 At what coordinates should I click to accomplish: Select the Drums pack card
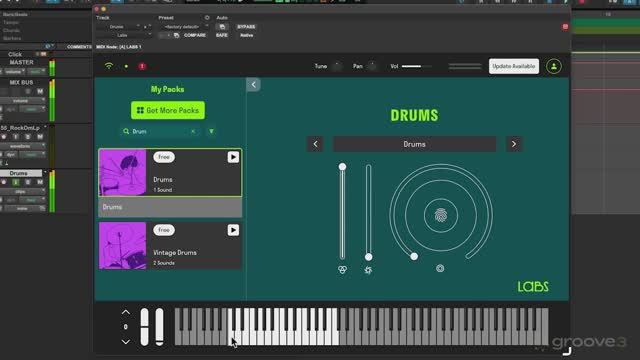[x=170, y=173]
